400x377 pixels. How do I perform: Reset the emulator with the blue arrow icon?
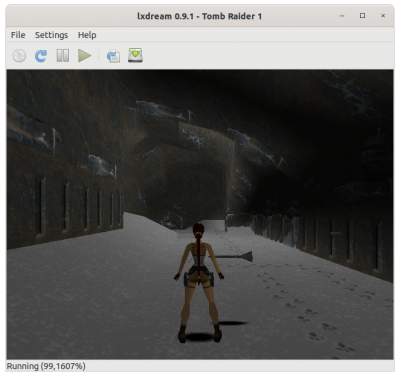(x=41, y=55)
